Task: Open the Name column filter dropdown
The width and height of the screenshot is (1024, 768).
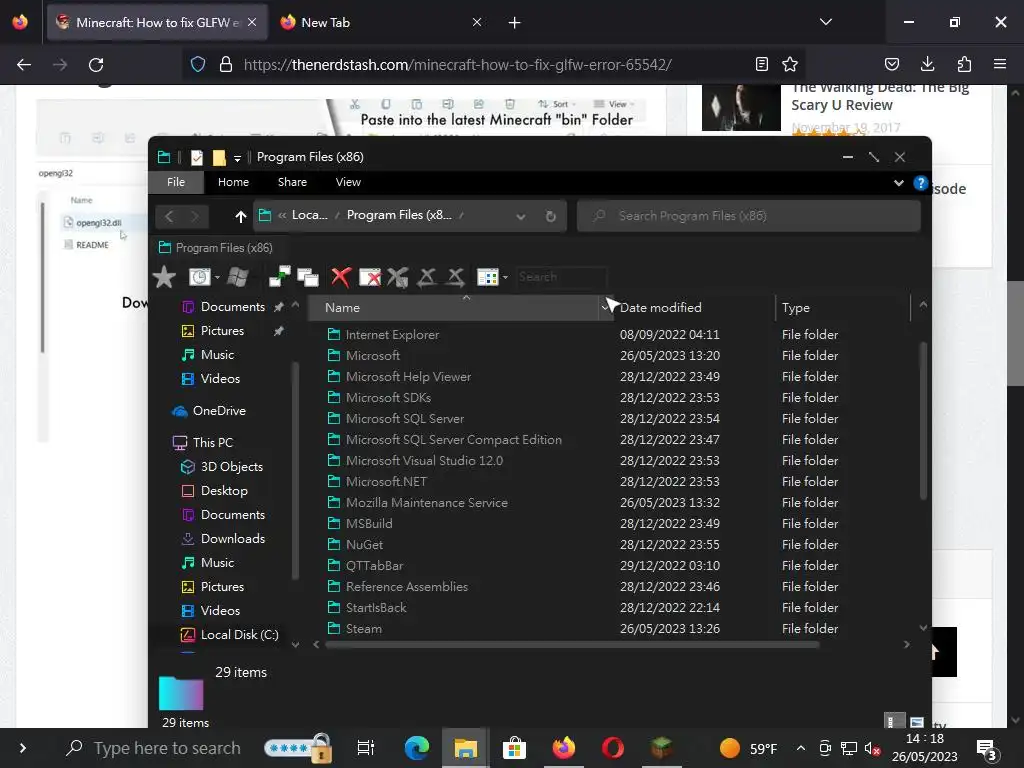Action: click(603, 308)
